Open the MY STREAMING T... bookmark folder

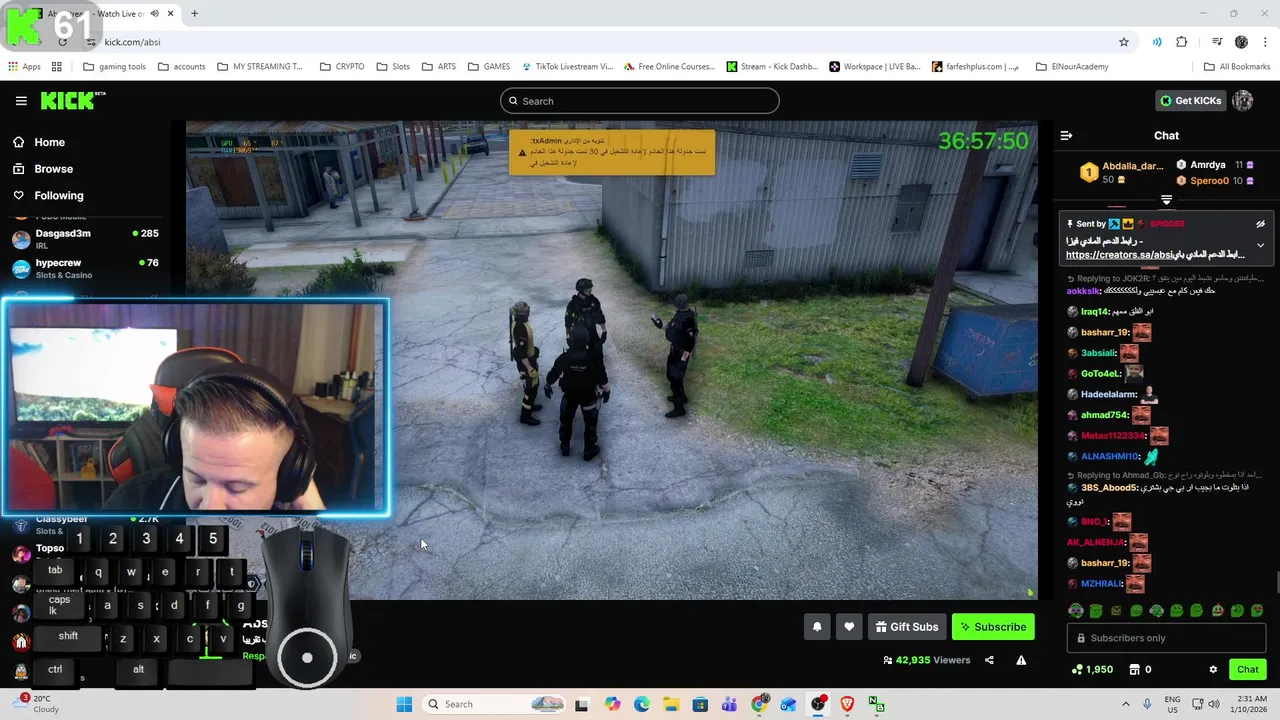point(260,67)
